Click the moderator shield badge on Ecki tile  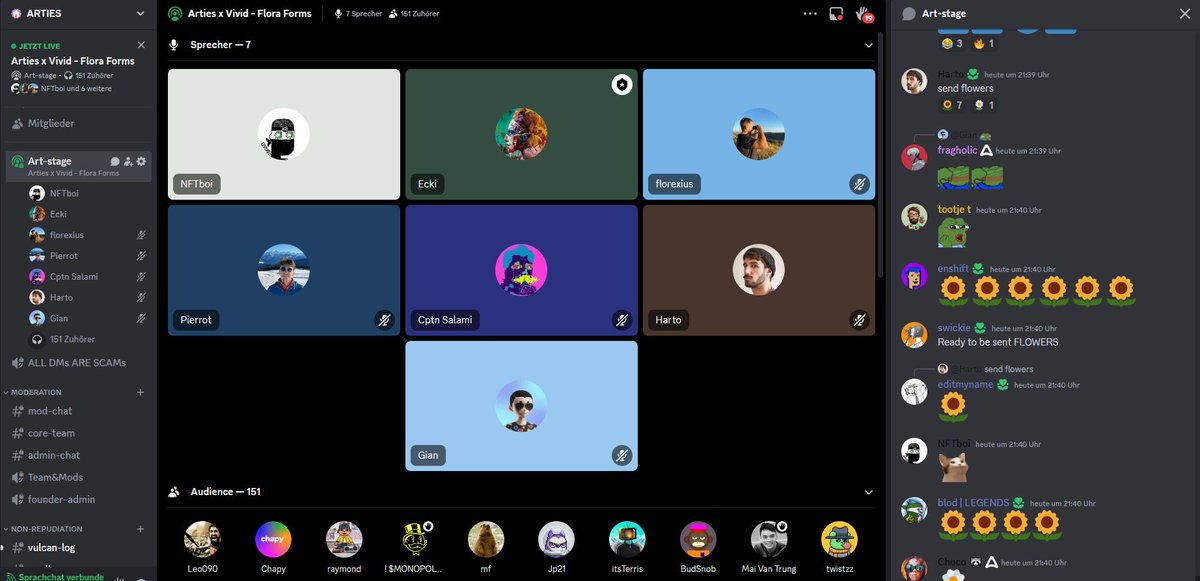coord(622,85)
